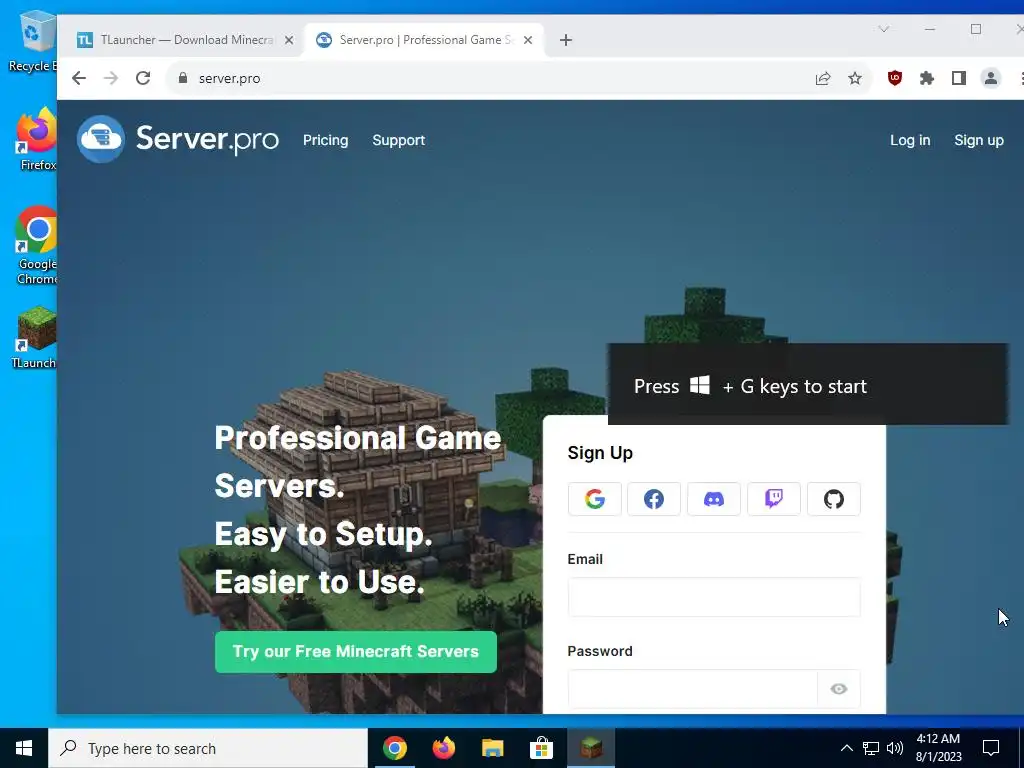
Task: Bookmark this page with star icon
Action: (x=855, y=78)
